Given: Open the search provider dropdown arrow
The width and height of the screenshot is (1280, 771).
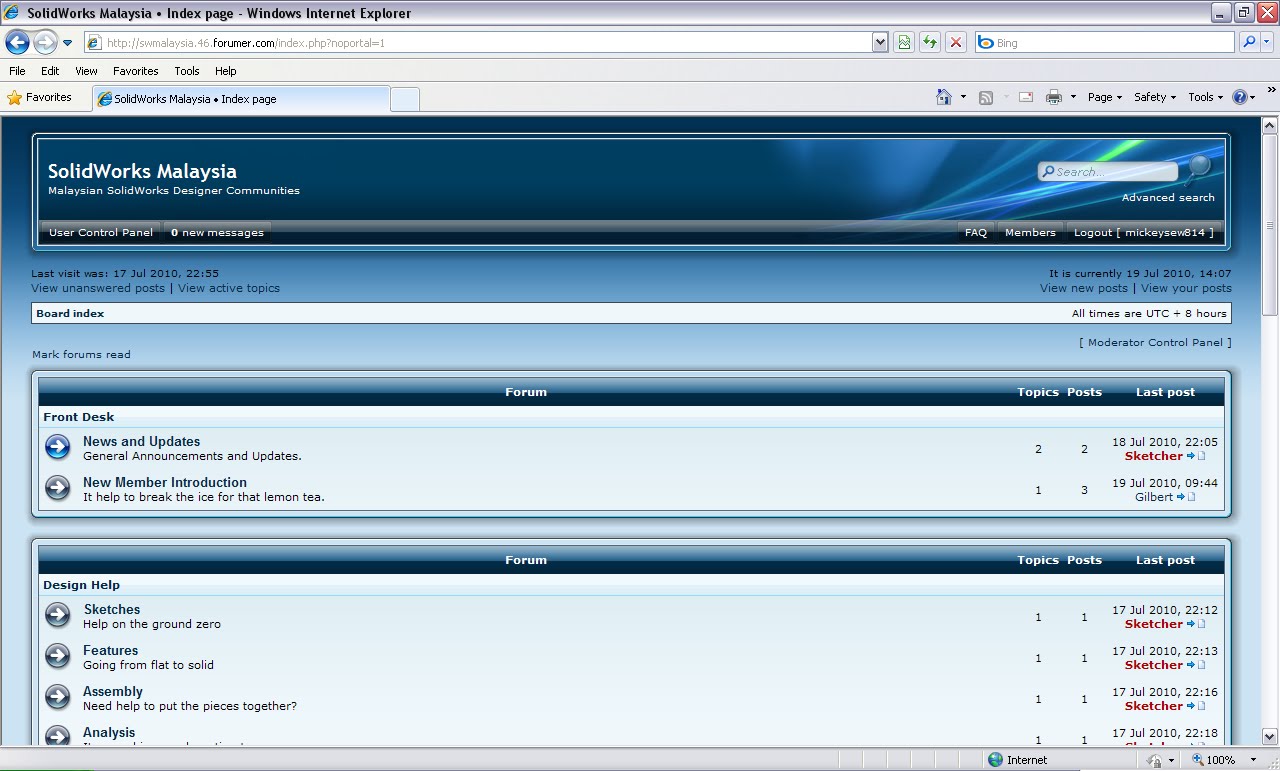Looking at the screenshot, I should point(1267,43).
